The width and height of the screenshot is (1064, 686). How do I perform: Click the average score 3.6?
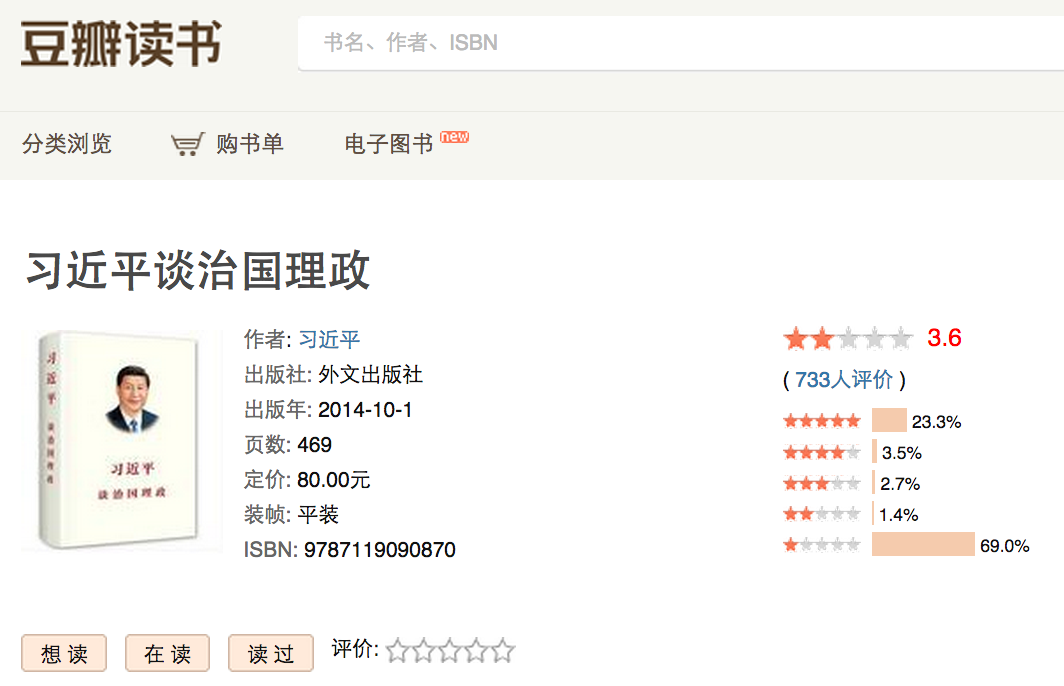click(945, 338)
